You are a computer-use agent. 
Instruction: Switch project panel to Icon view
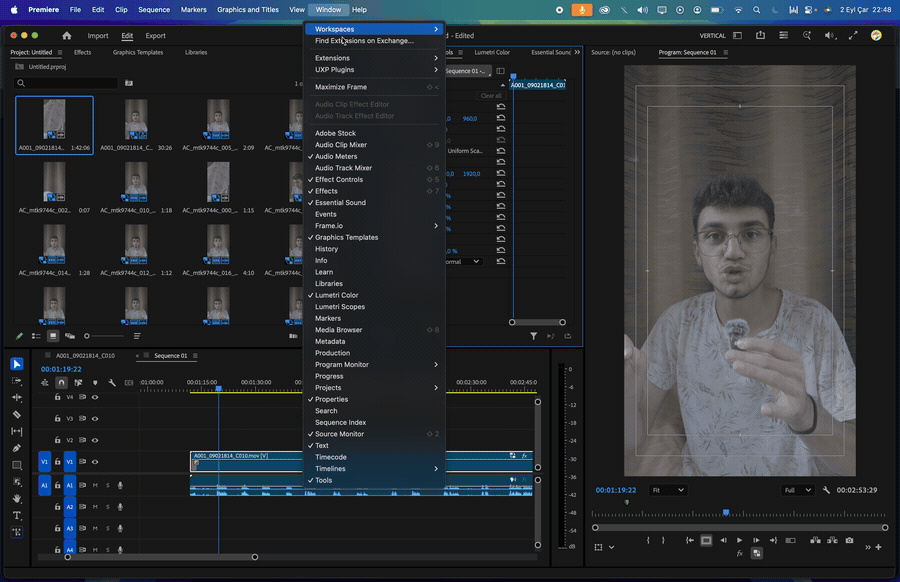pos(53,336)
